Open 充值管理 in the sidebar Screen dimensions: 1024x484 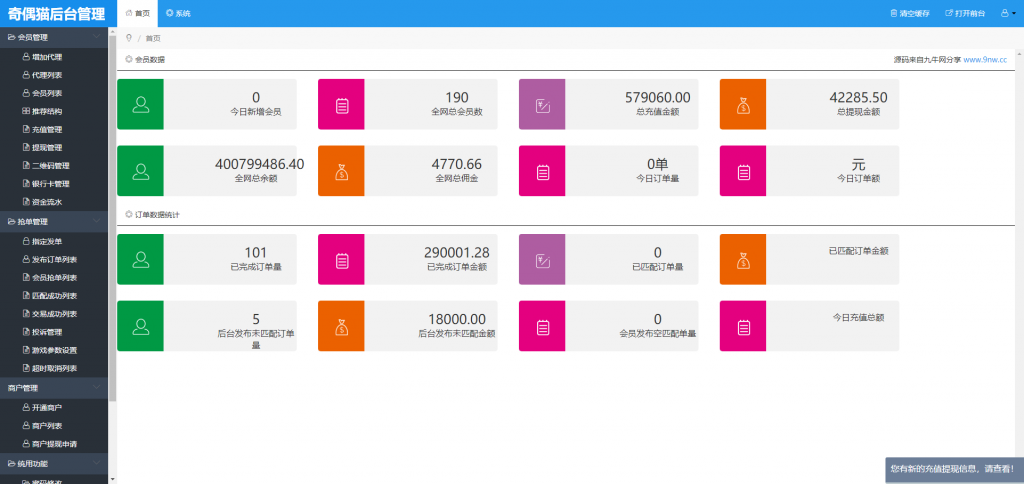click(47, 129)
